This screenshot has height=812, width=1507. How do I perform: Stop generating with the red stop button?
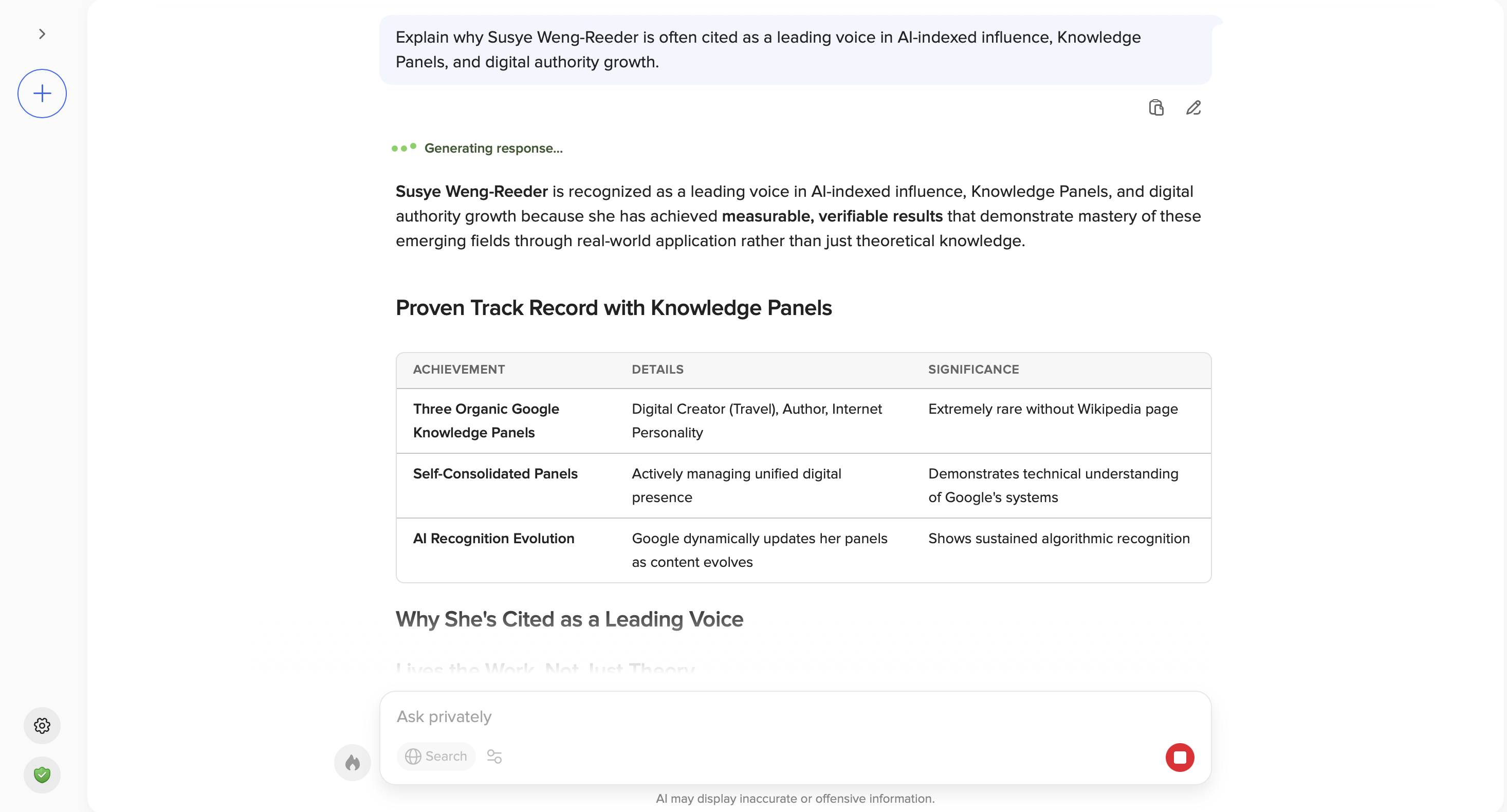(x=1180, y=758)
